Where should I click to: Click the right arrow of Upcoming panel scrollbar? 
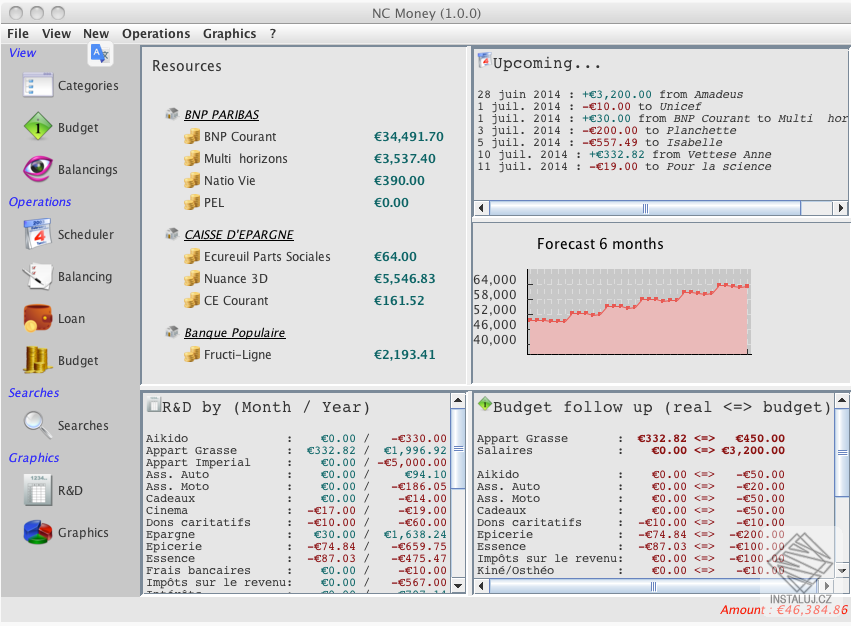pos(840,208)
